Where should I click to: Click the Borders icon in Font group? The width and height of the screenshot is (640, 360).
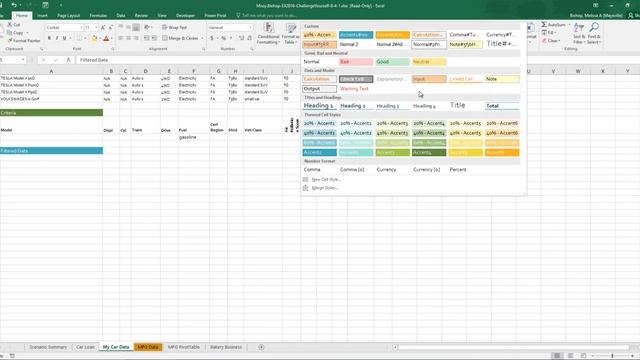pos(79,38)
